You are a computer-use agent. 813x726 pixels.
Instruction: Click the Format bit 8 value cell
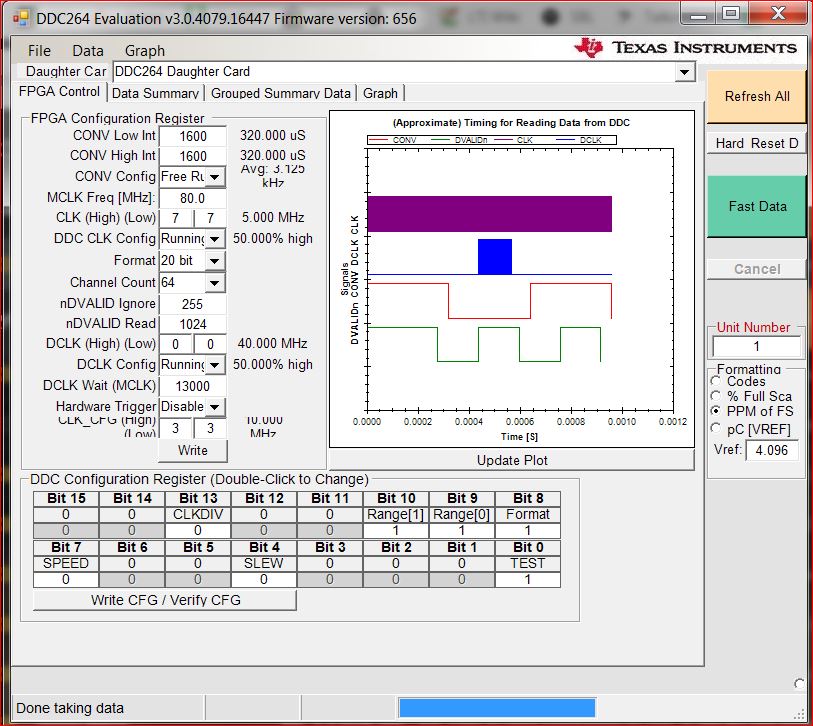click(x=528, y=530)
